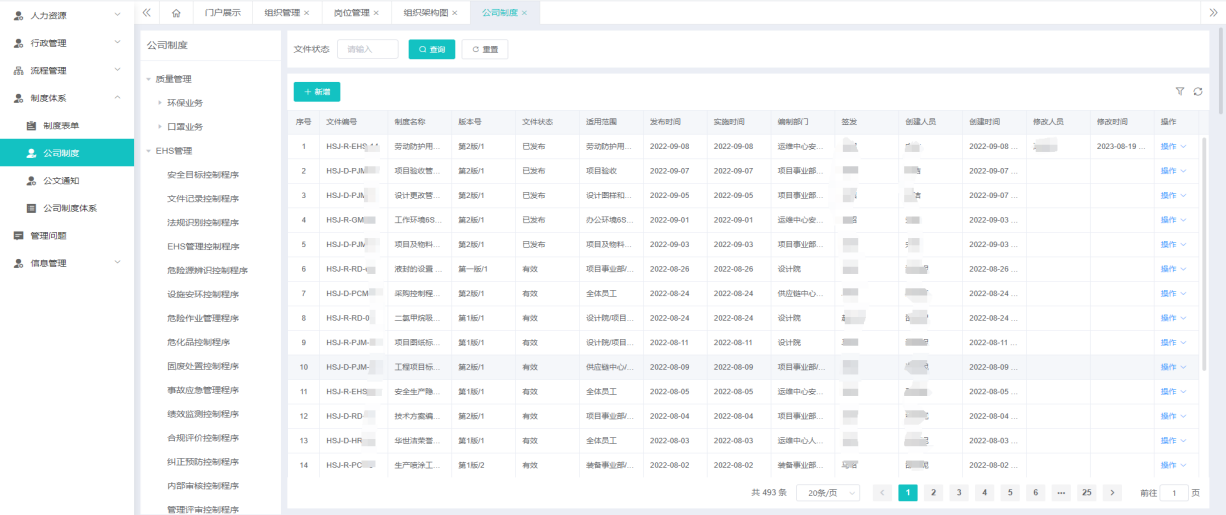
Task: Collapse the EHS管理 tree node
Action: 148,151
